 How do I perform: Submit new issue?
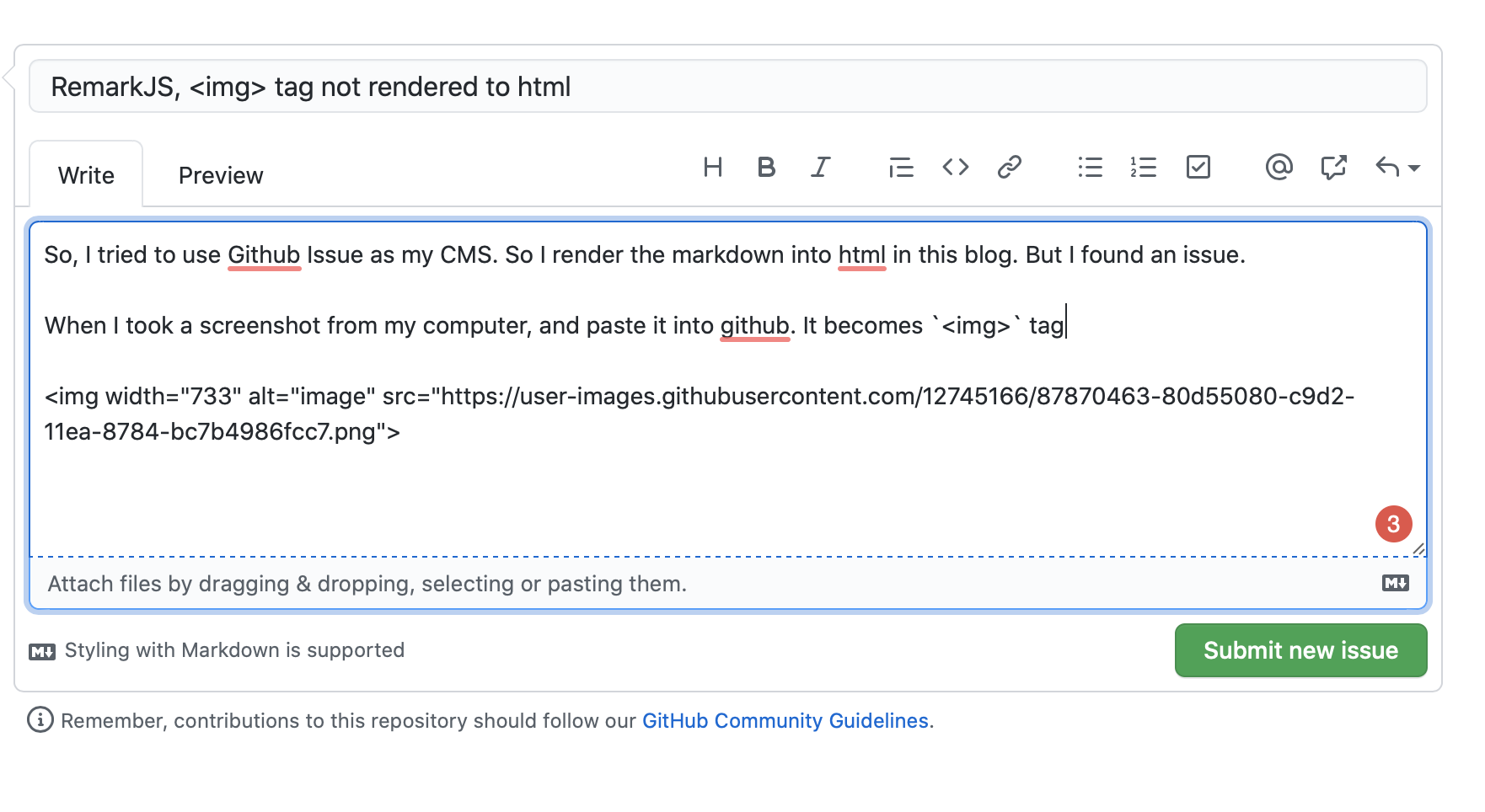click(1300, 650)
